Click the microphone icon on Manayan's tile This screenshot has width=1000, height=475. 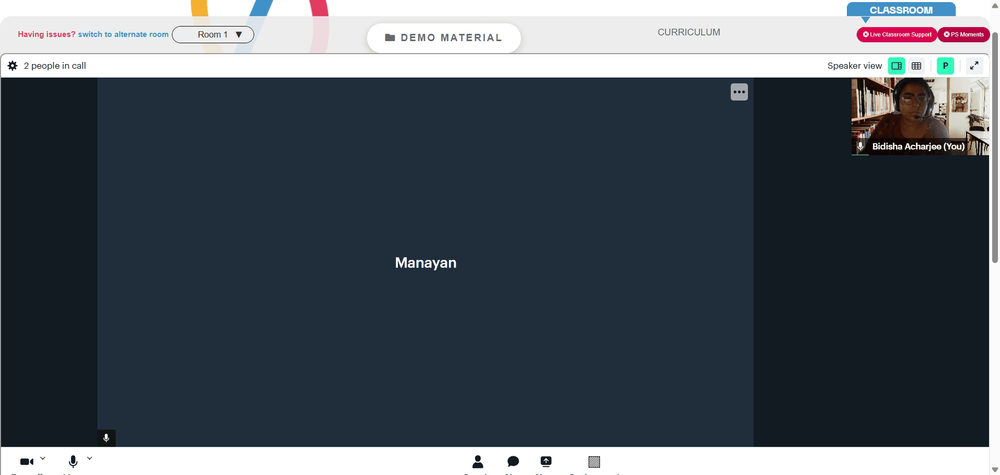pyautogui.click(x=106, y=438)
